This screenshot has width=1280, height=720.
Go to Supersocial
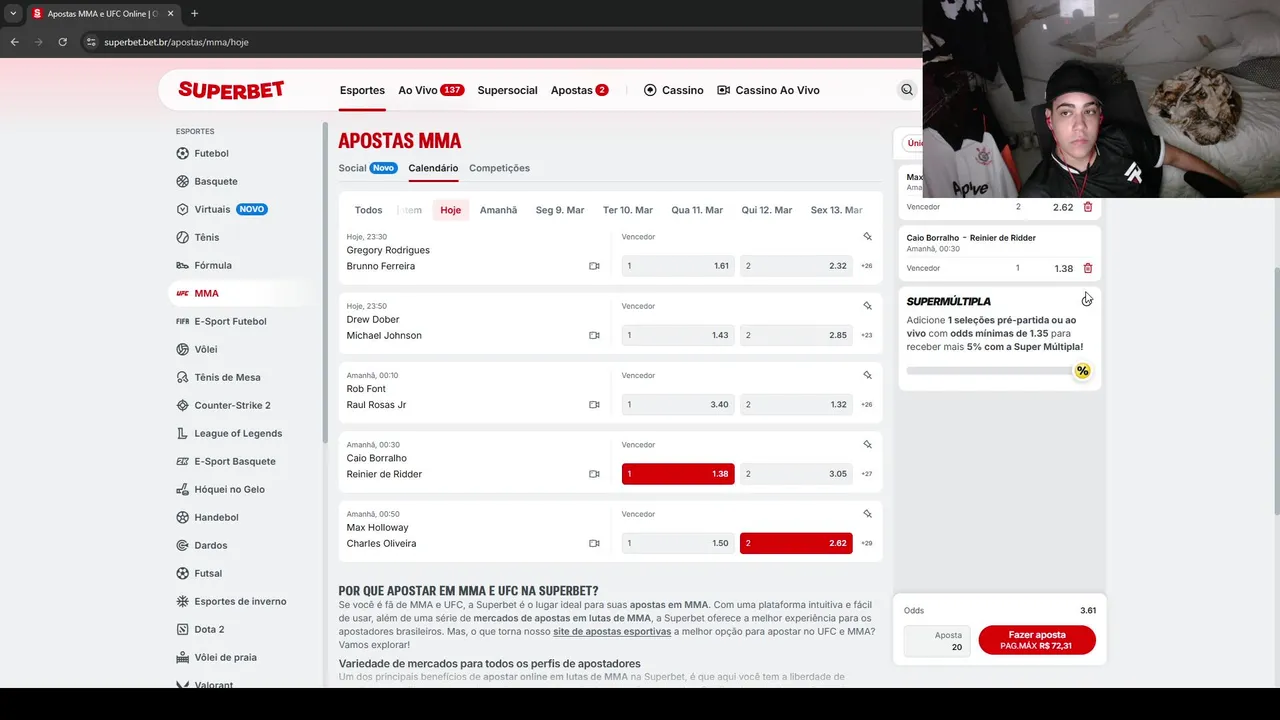(507, 90)
